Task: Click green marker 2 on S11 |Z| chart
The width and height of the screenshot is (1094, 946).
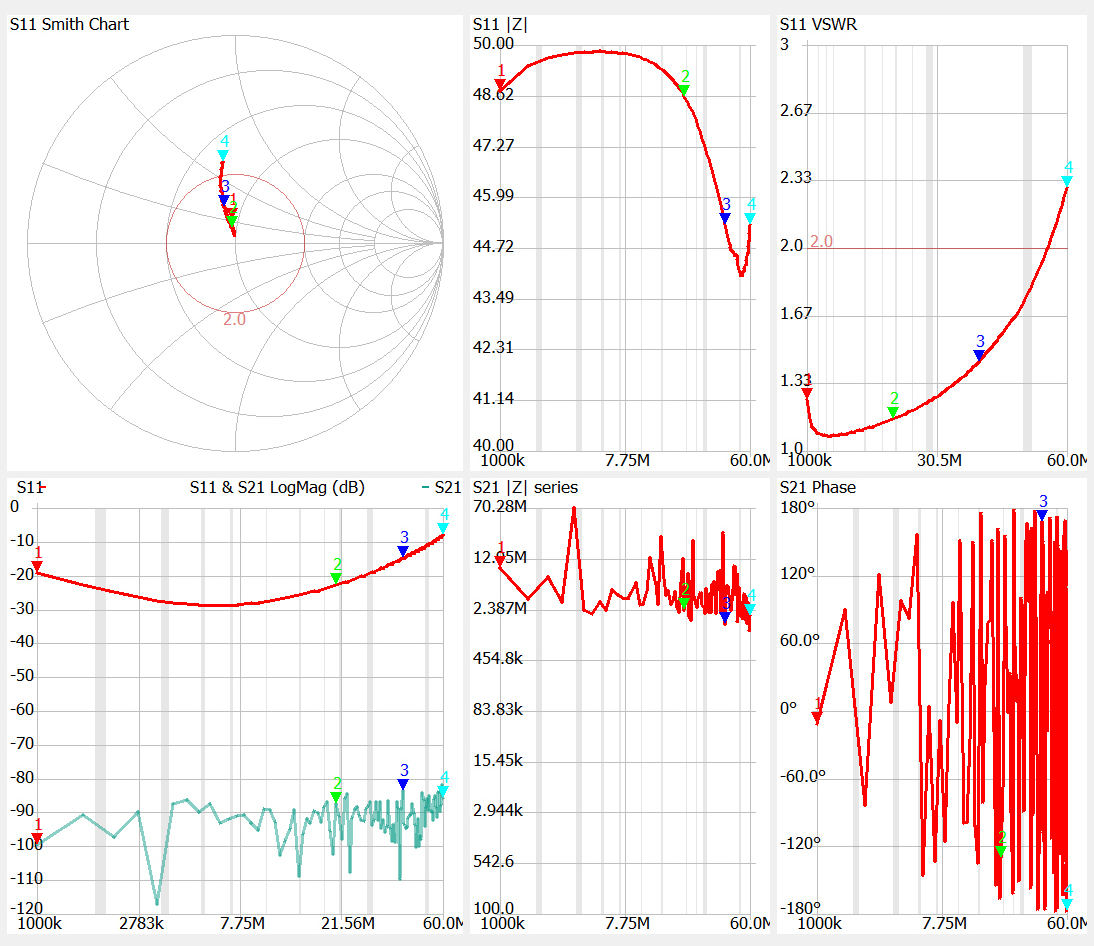Action: point(684,89)
